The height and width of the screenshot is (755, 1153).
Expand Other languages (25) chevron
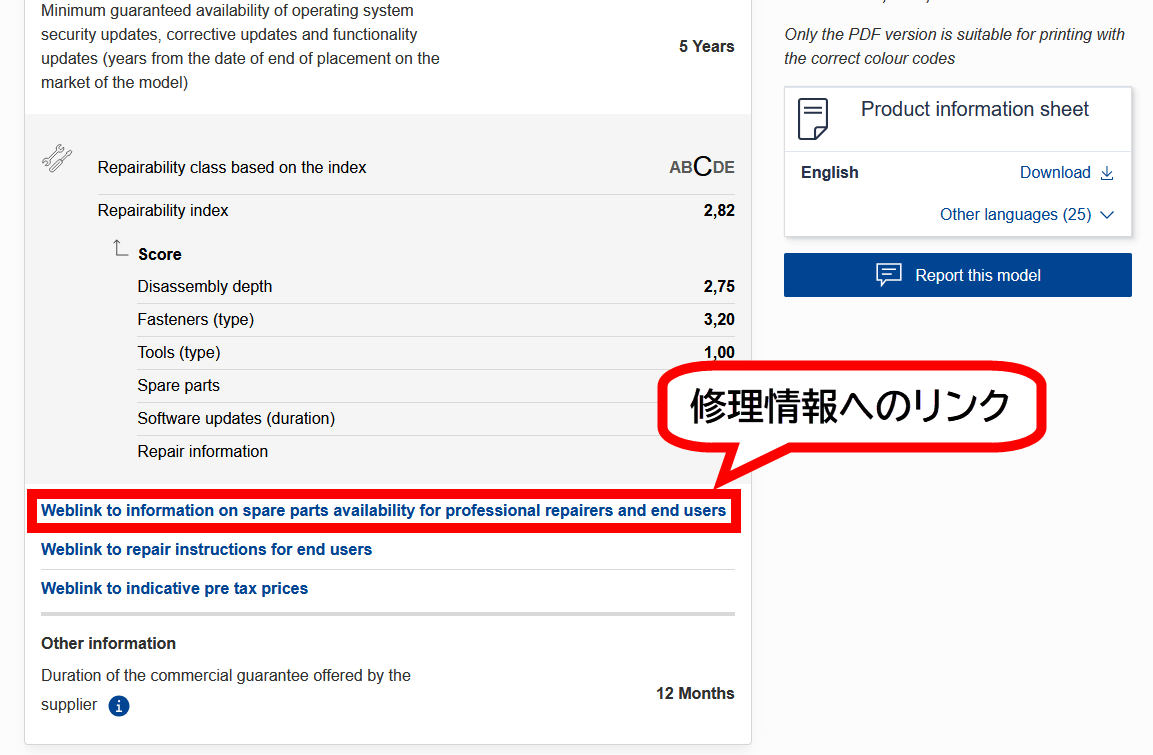tap(1107, 215)
